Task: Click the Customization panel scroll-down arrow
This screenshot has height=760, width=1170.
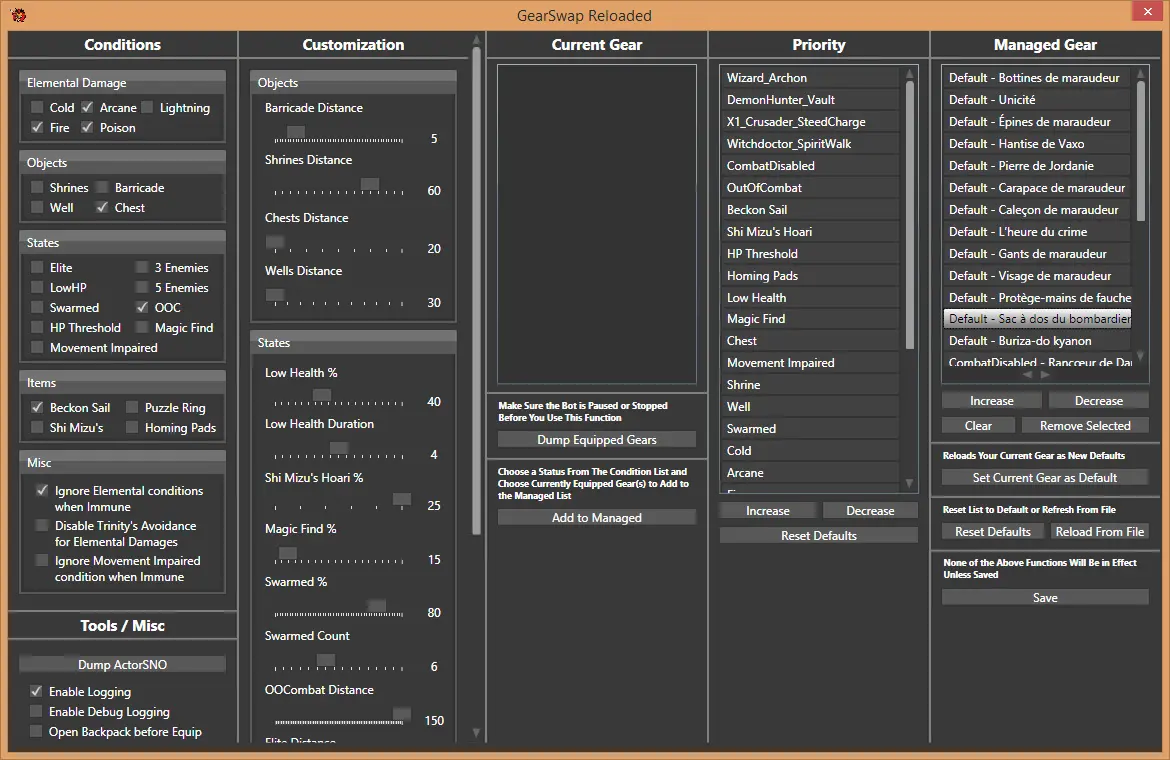Action: coord(476,732)
